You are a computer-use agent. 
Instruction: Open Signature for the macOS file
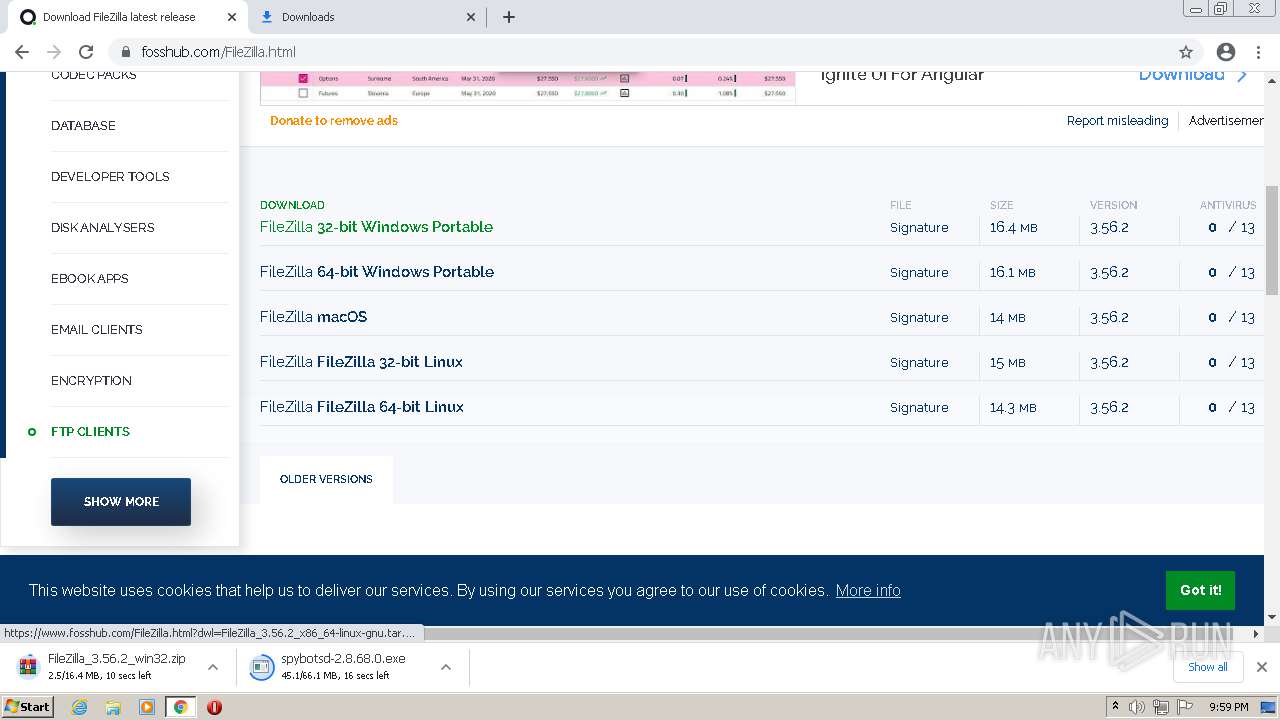[919, 318]
